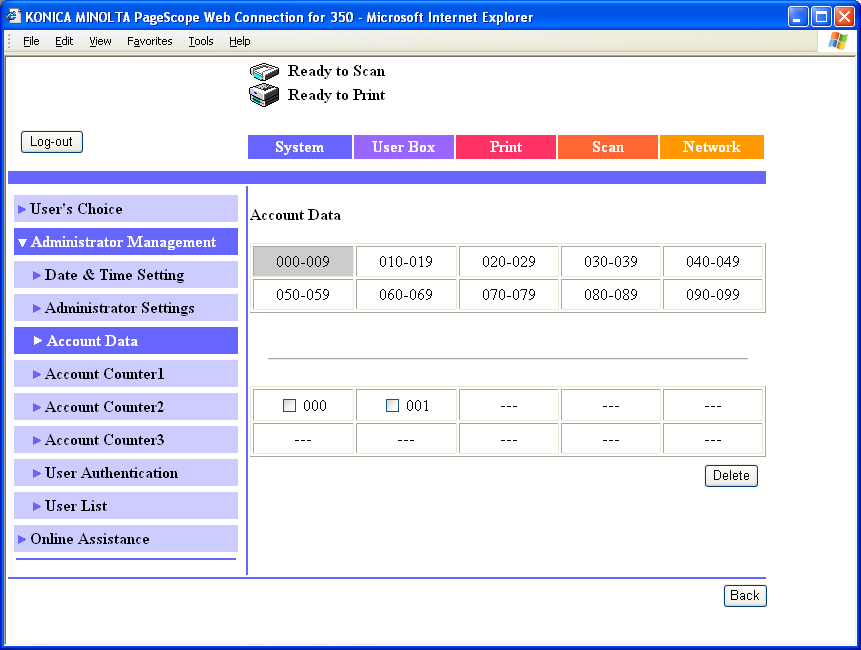Image resolution: width=861 pixels, height=650 pixels.
Task: Collapse the Administrator Management arrow
Action: coord(22,243)
